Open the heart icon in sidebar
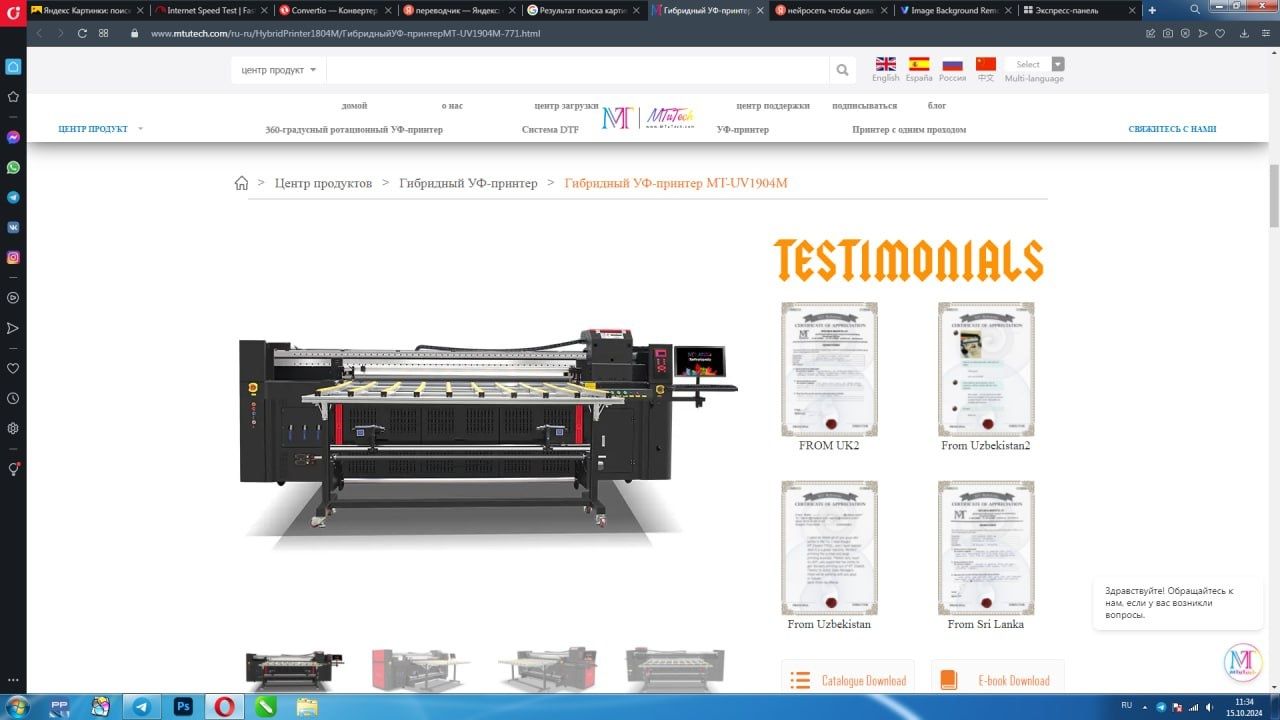 click(x=13, y=368)
